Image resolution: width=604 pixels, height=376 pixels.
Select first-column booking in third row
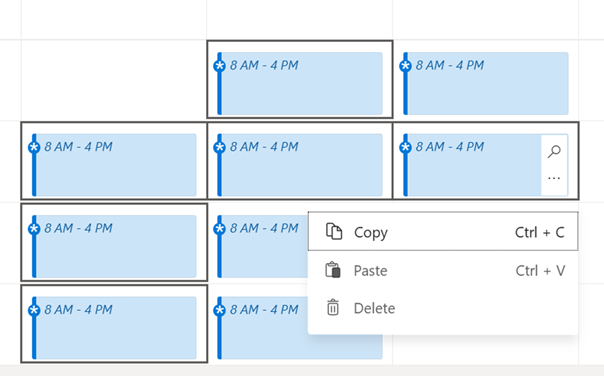click(114, 247)
